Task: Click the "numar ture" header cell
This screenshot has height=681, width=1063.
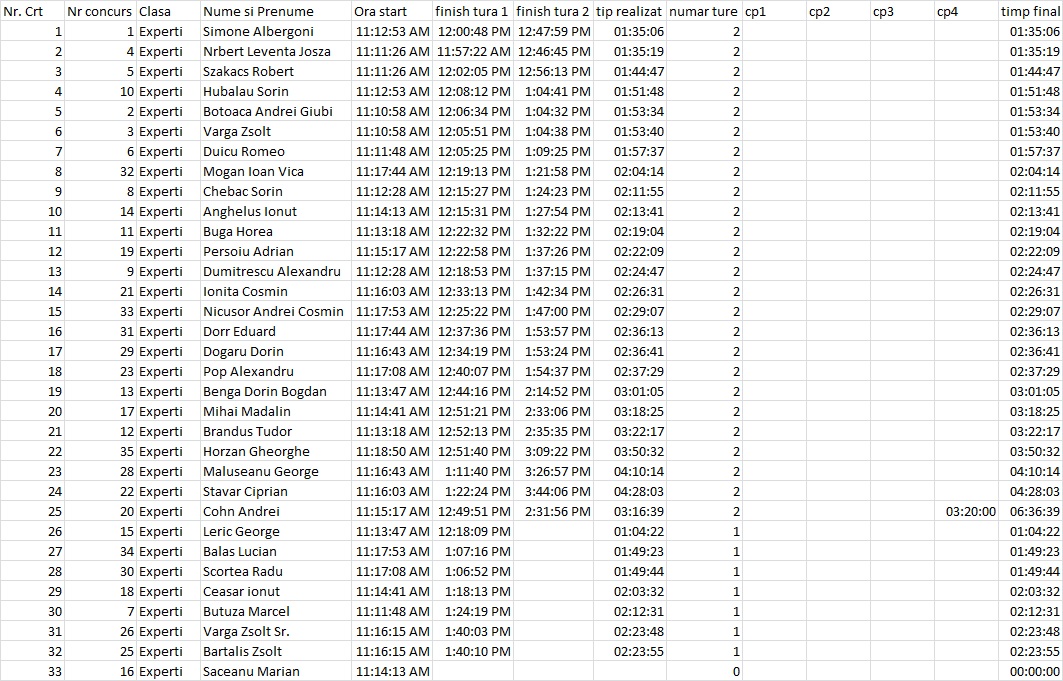Action: click(703, 11)
